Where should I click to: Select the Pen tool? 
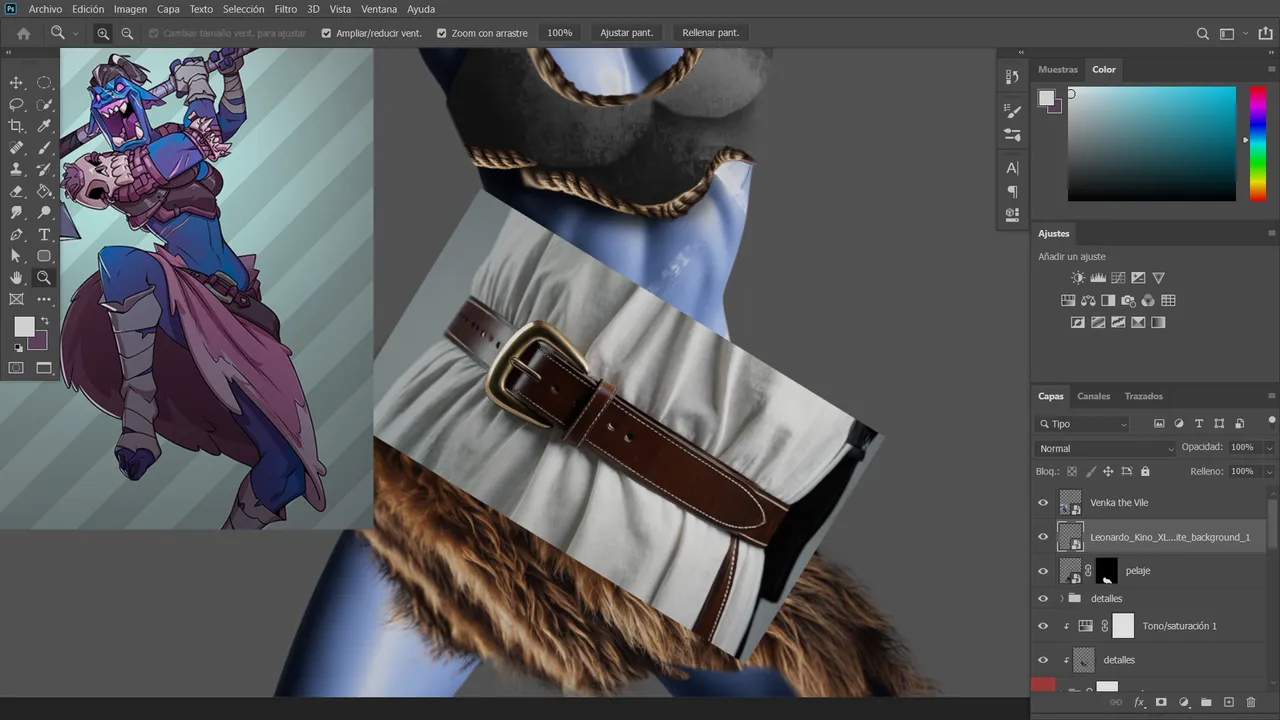[x=16, y=235]
